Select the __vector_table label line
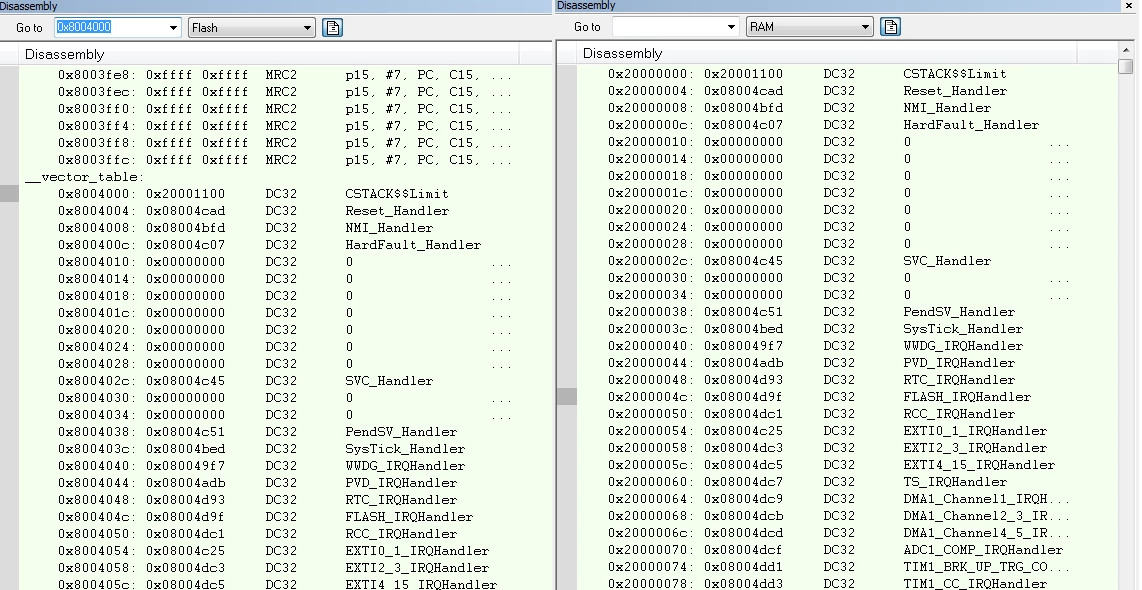This screenshot has width=1142, height=590. pyautogui.click(x=84, y=177)
